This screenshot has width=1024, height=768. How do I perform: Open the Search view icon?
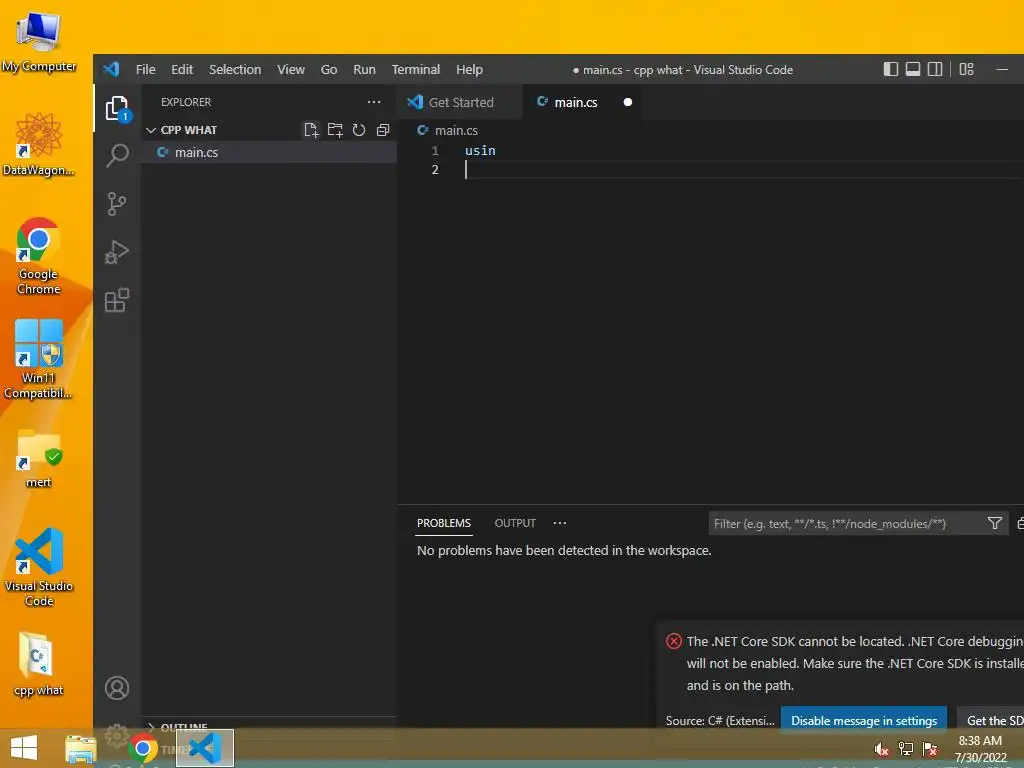pos(117,155)
